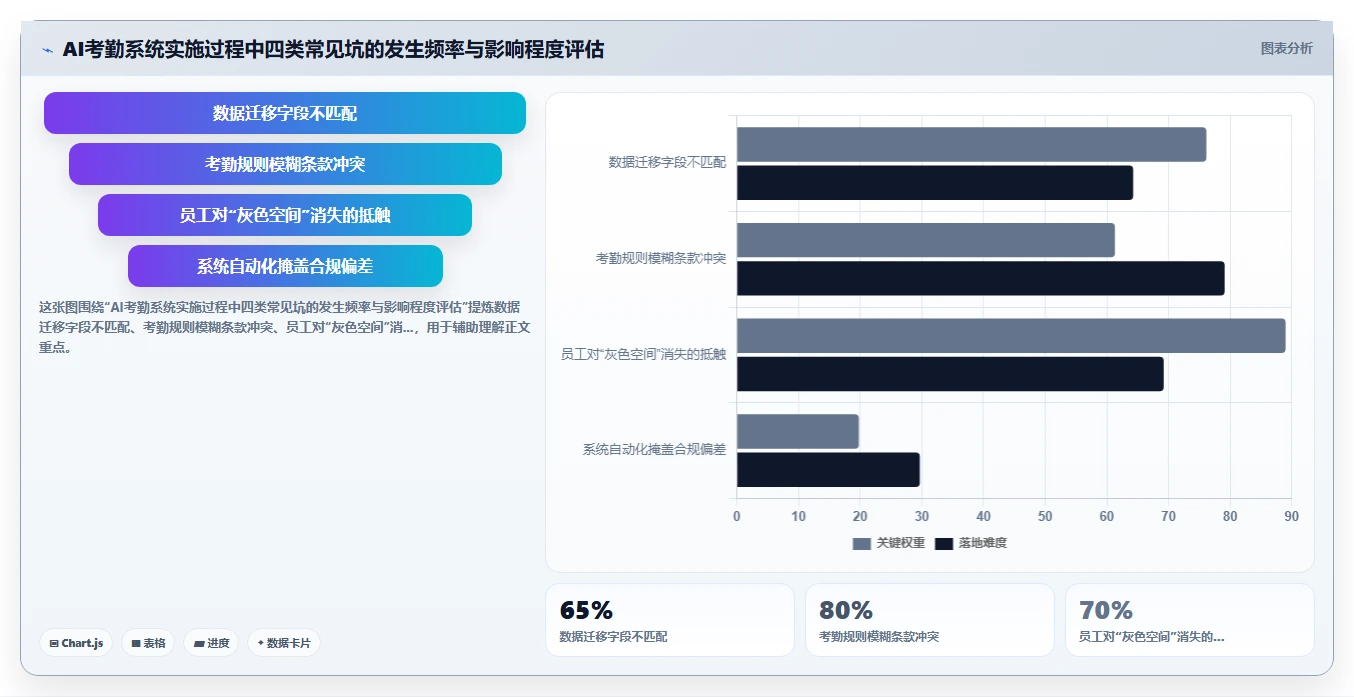Select the 考勤规则模糊条款冲突 funnel bar
This screenshot has width=1354, height=697.
[x=285, y=164]
